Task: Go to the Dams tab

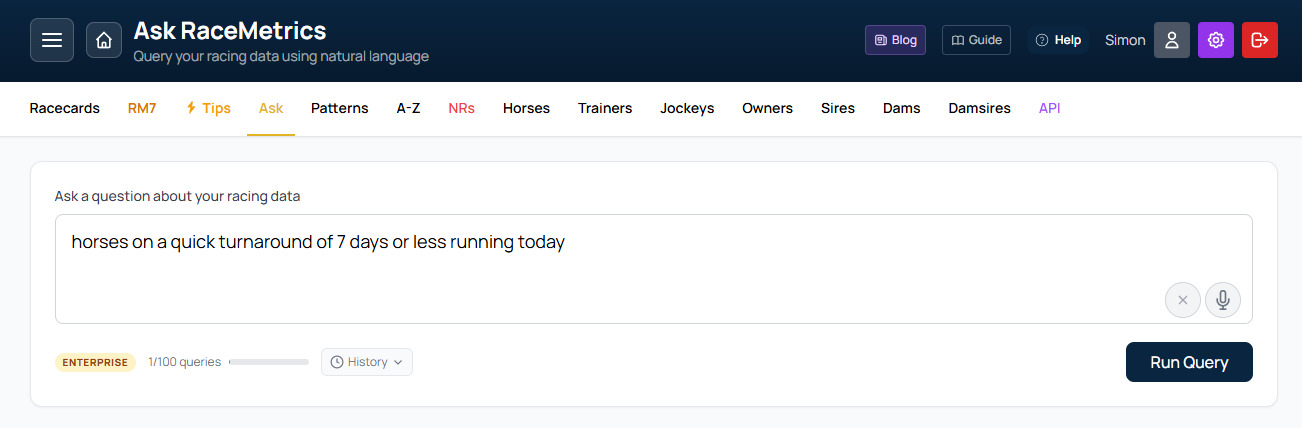Action: coord(902,108)
